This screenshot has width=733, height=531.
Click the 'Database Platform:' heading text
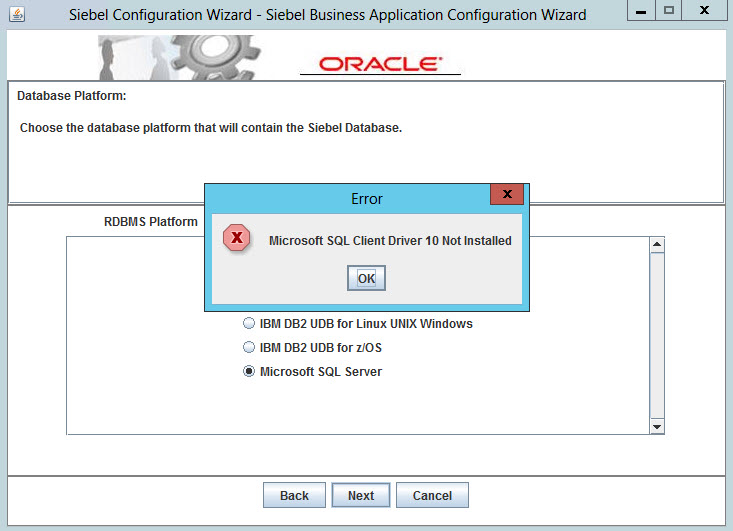click(72, 96)
